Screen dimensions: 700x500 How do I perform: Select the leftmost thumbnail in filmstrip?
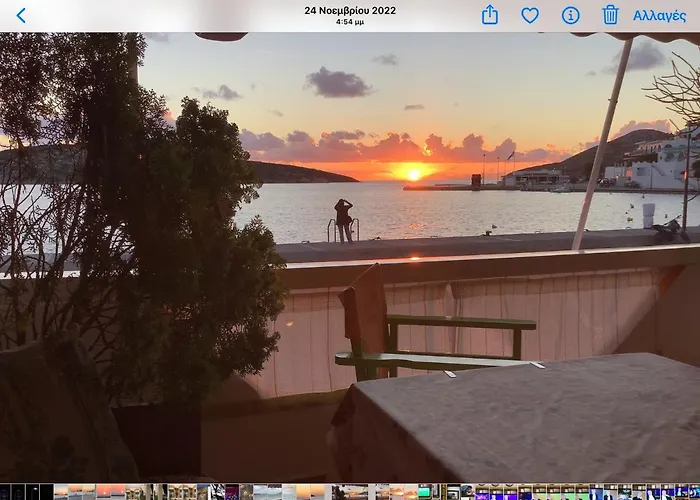point(6,492)
